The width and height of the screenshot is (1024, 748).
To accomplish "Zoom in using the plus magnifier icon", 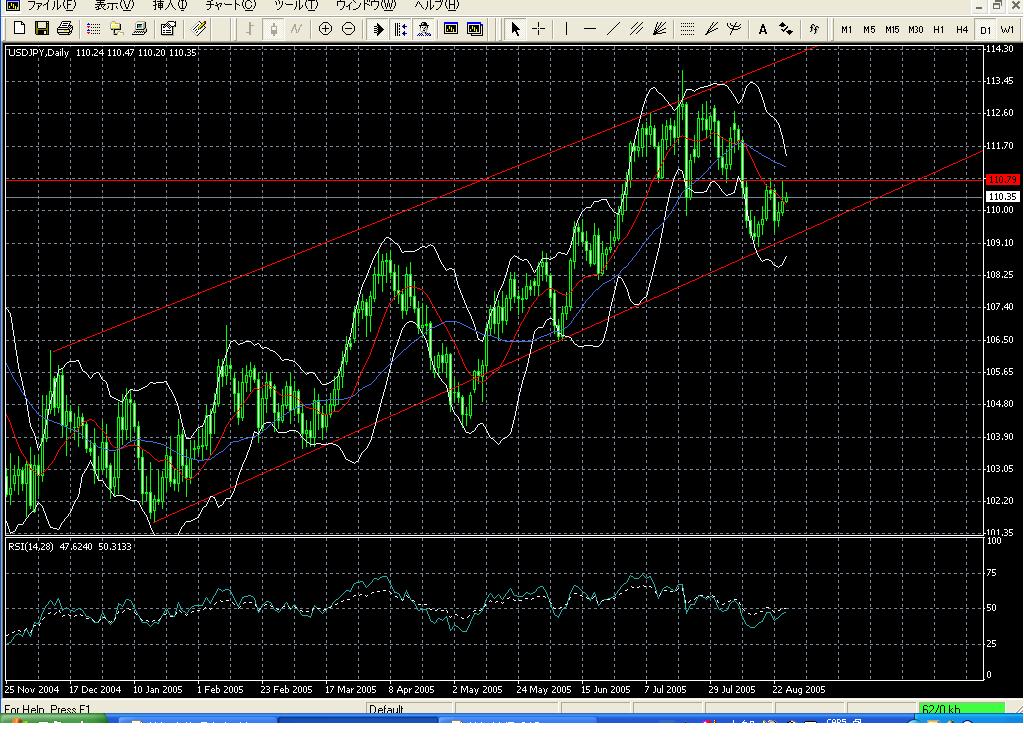I will coord(325,29).
